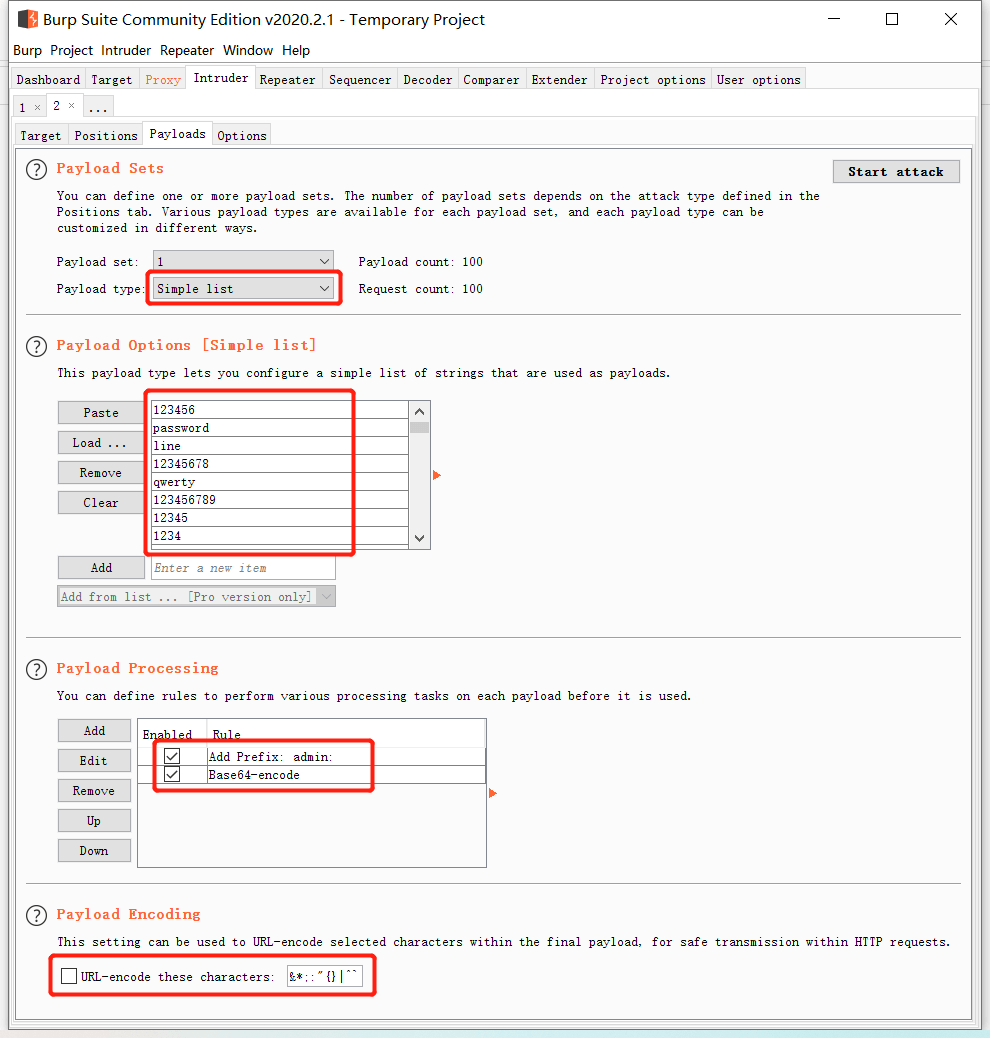Image resolution: width=990 pixels, height=1038 pixels.
Task: Switch to the Extender tab
Action: pyautogui.click(x=559, y=79)
